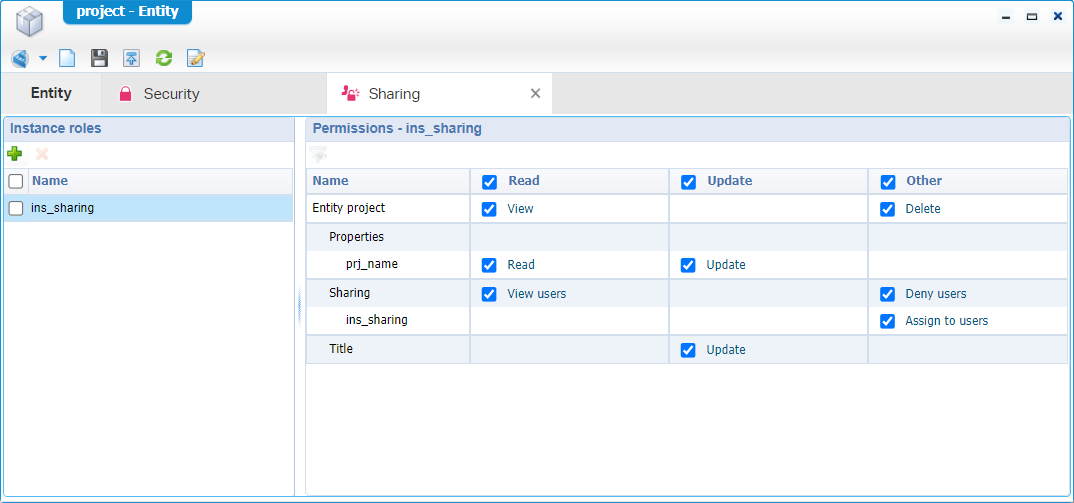This screenshot has width=1074, height=503.
Task: Toggle the Read column header checkbox
Action: point(489,181)
